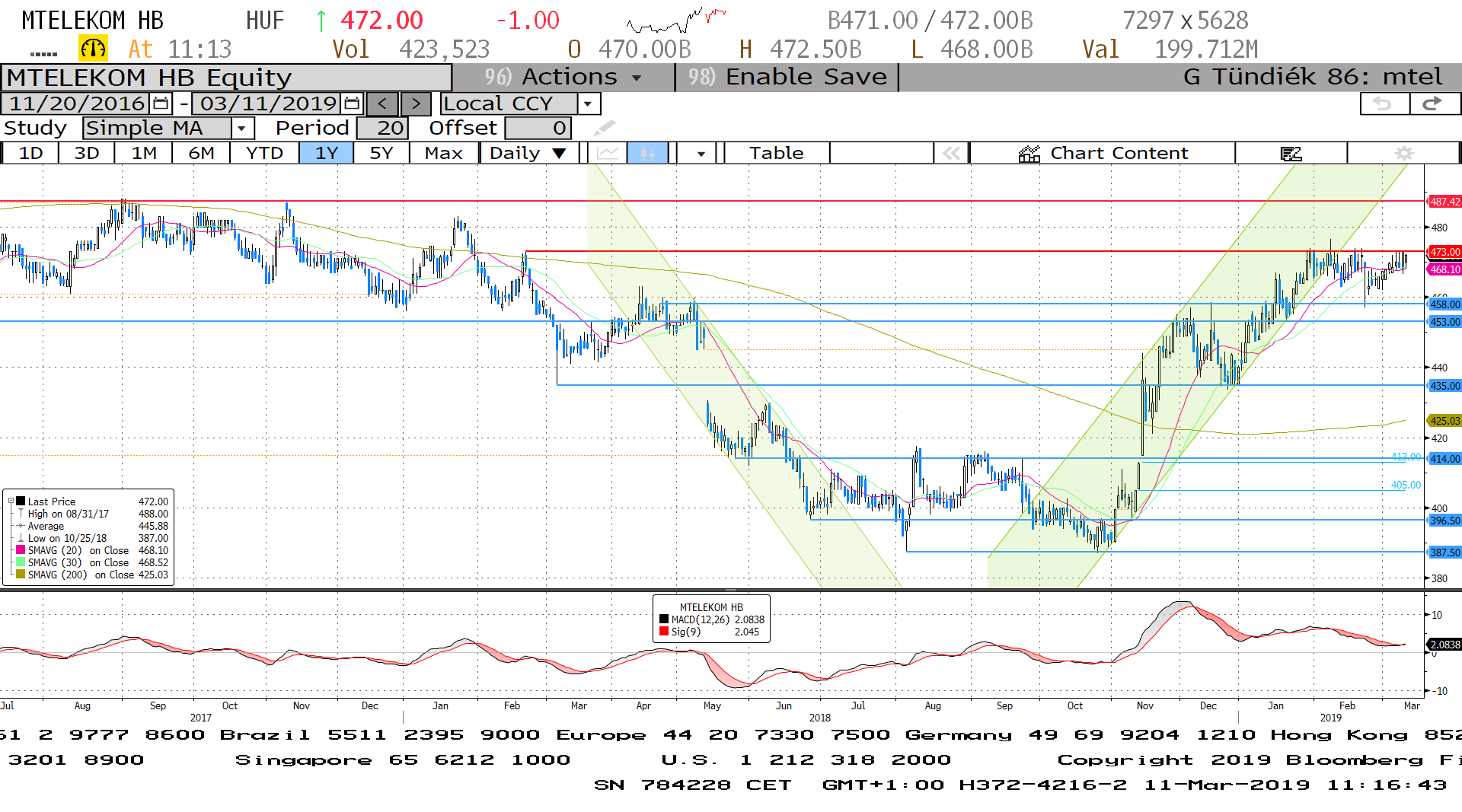Screen dimensions: 1462x812
Task: Click the Enable Save button
Action: [x=787, y=77]
